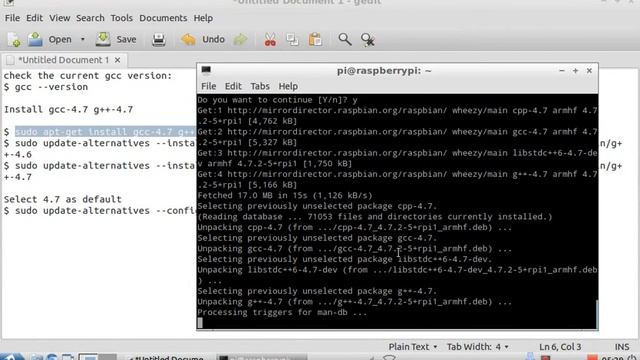Undo the last edit in gedit
This screenshot has height=360, width=640.
203,40
